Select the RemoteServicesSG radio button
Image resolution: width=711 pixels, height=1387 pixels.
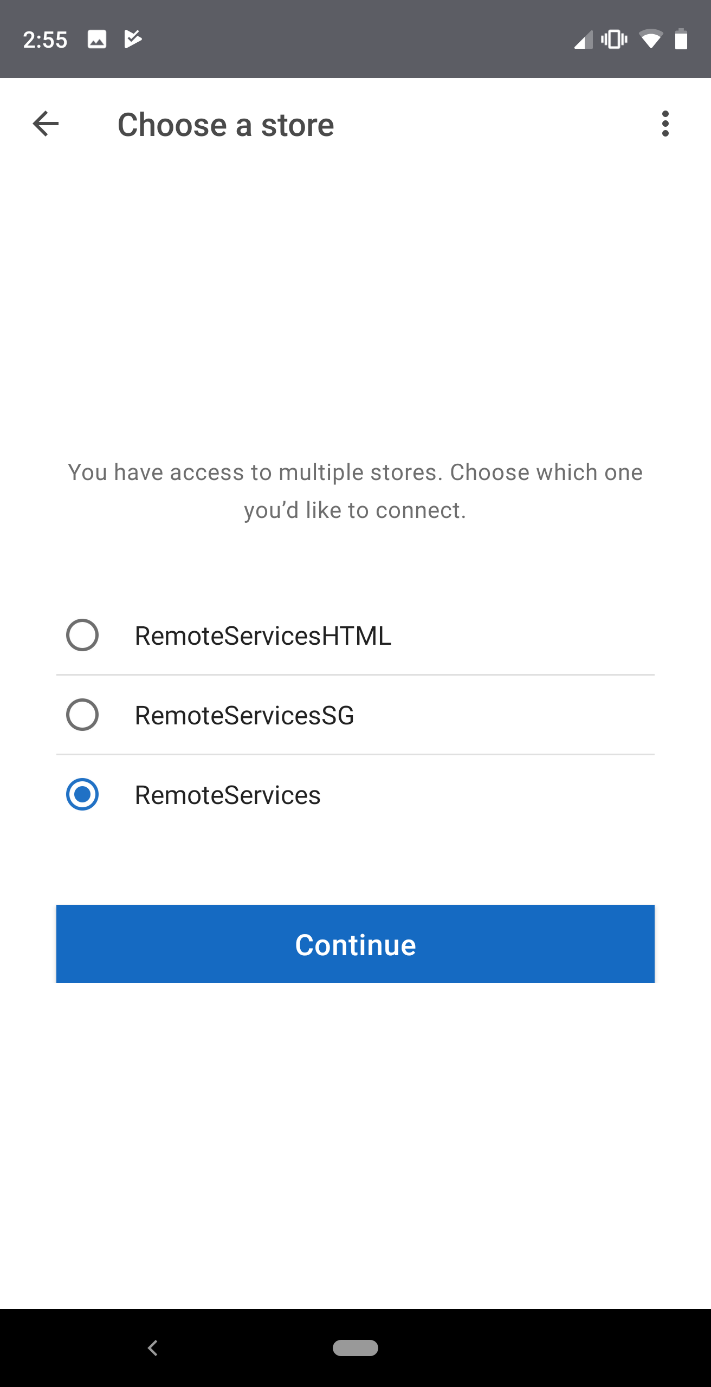82,715
